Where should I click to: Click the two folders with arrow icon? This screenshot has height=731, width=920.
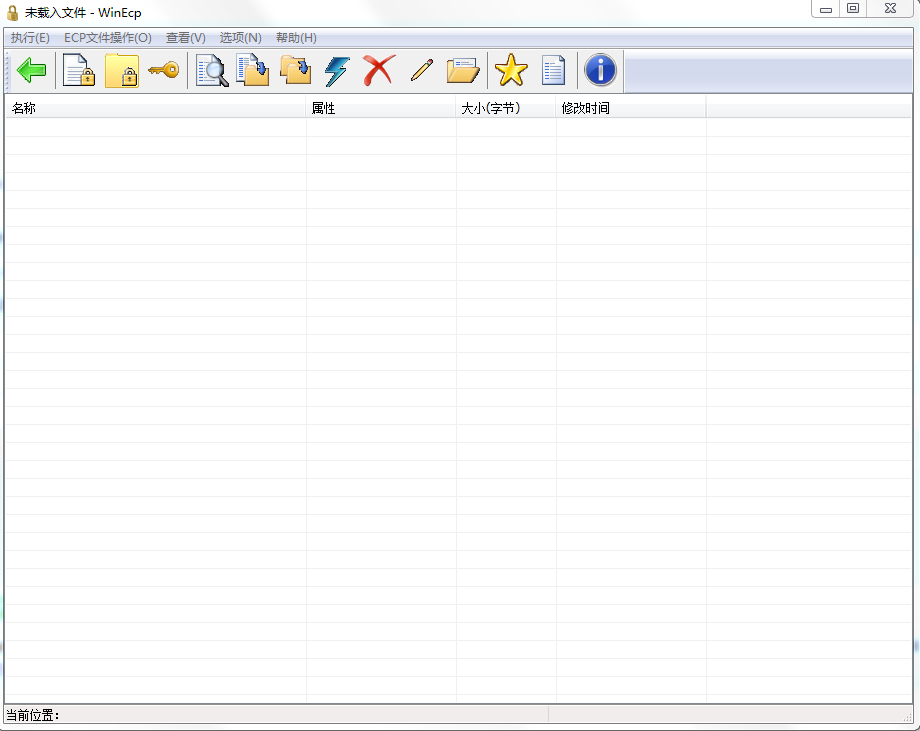(x=295, y=71)
